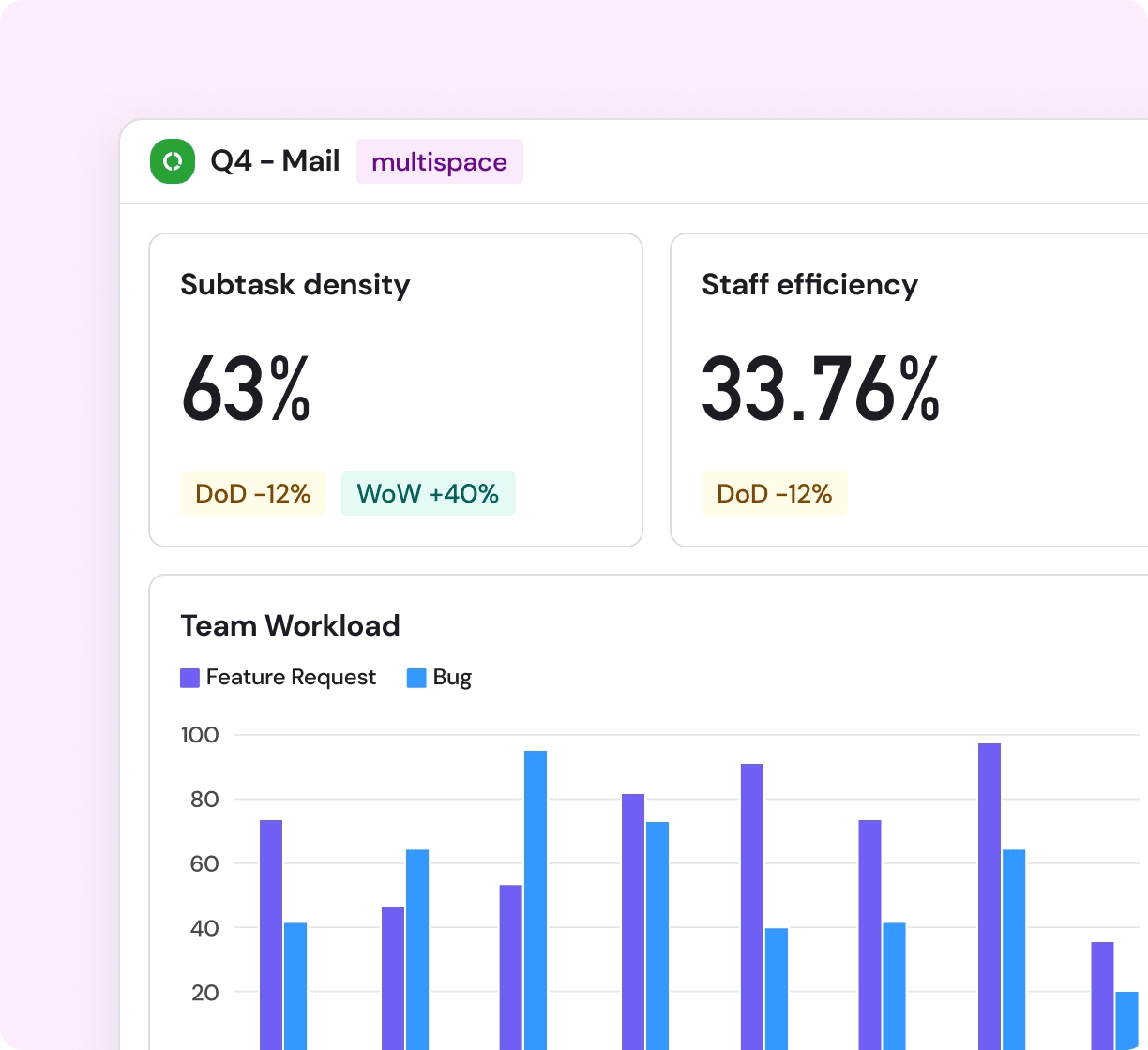Select the tallest purple Feature Request bar
The width and height of the screenshot is (1148, 1050).
click(989, 895)
